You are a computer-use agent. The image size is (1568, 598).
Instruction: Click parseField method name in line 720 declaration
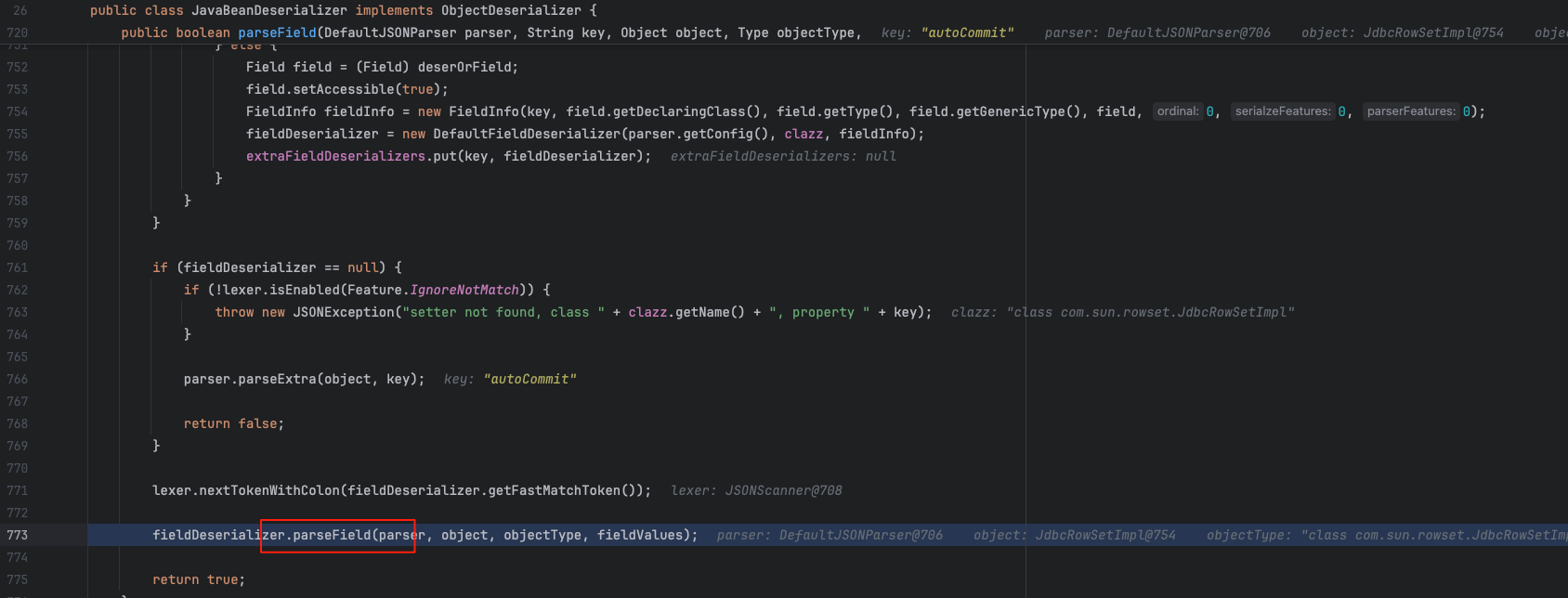coord(277,32)
